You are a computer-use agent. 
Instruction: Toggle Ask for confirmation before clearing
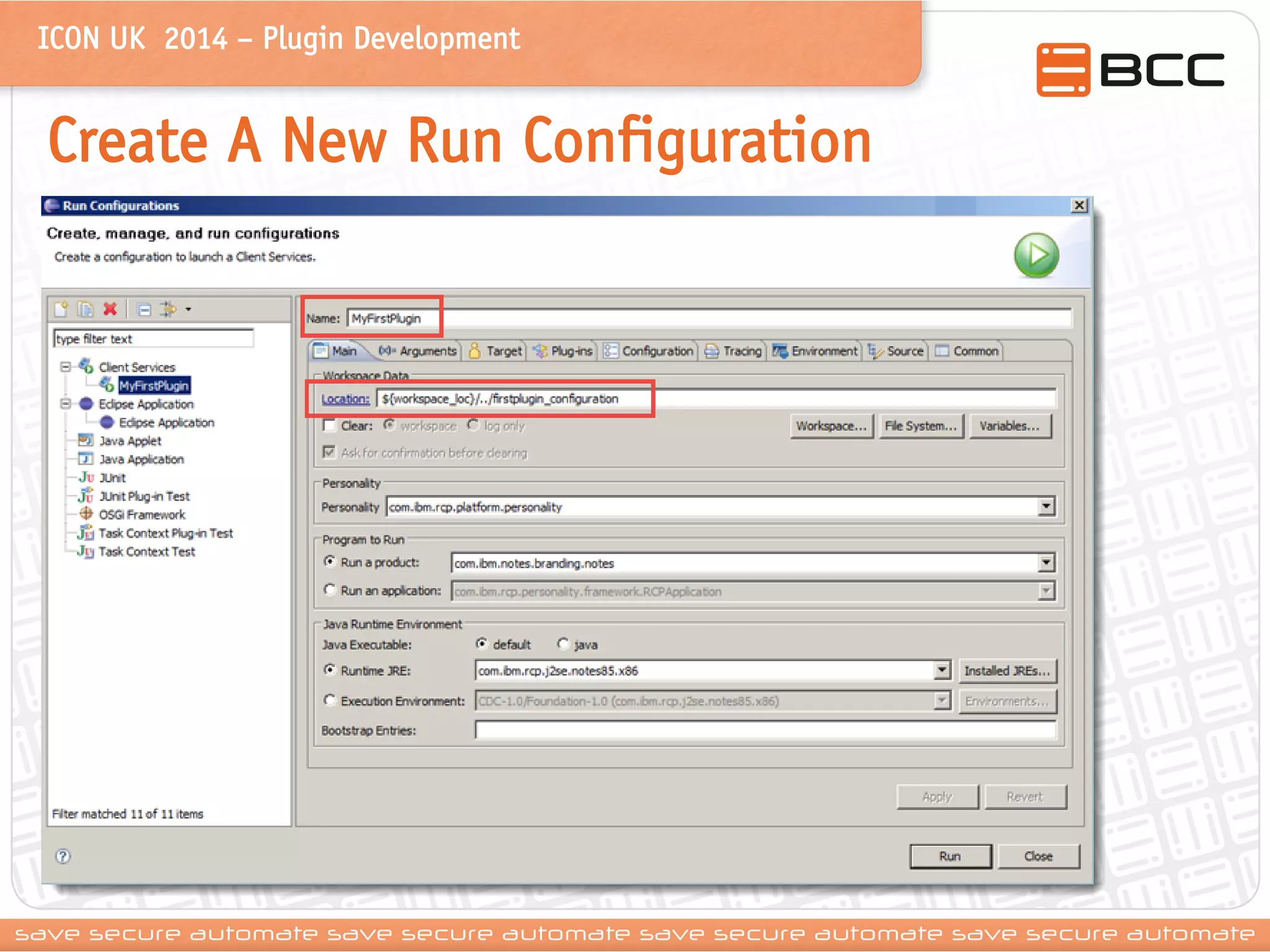(x=329, y=452)
